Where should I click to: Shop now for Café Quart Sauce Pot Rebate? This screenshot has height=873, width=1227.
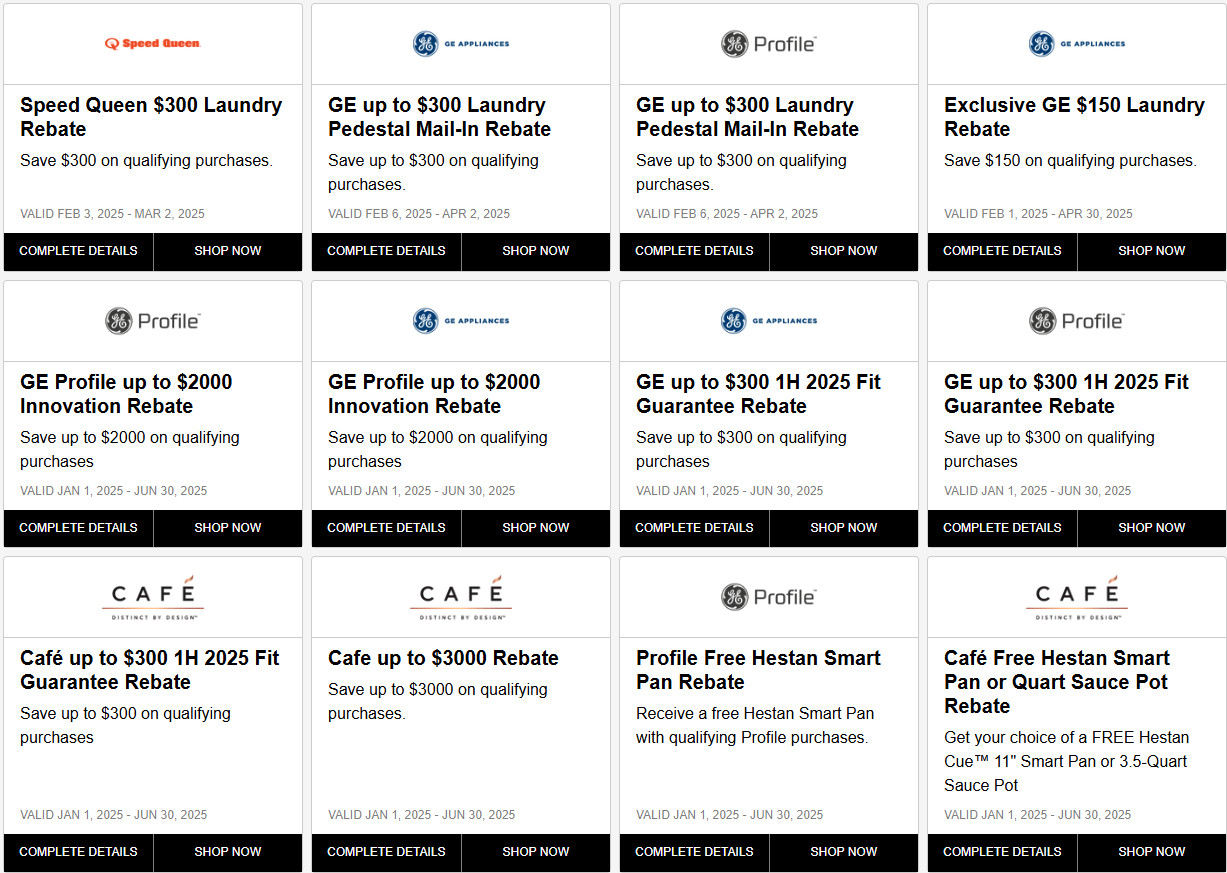click(1152, 852)
